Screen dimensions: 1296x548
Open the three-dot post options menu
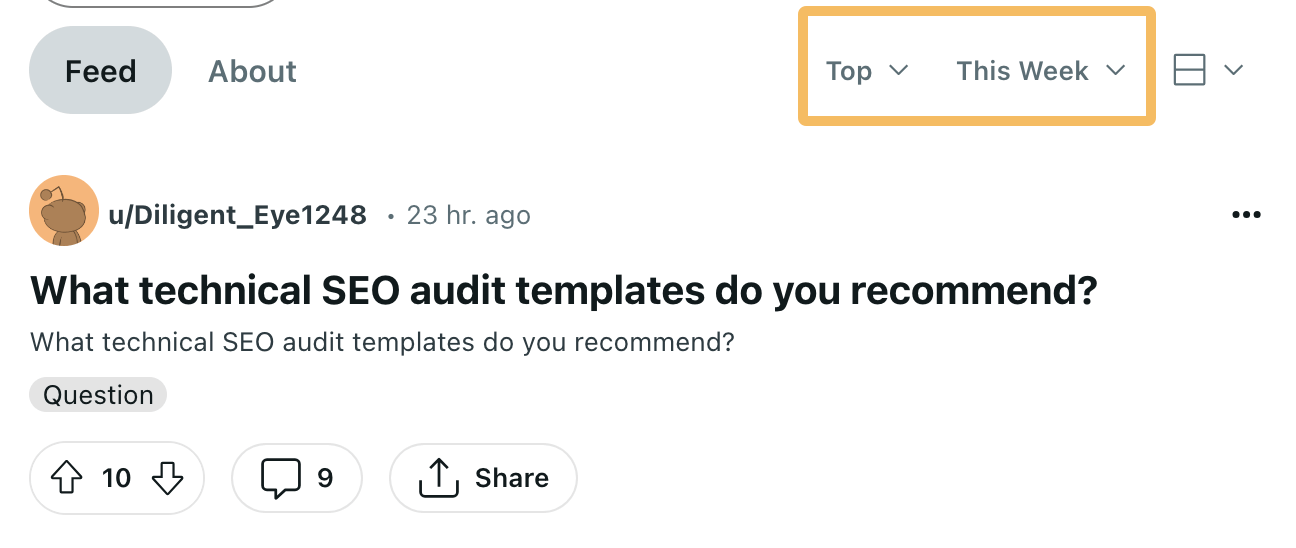pos(1246,215)
